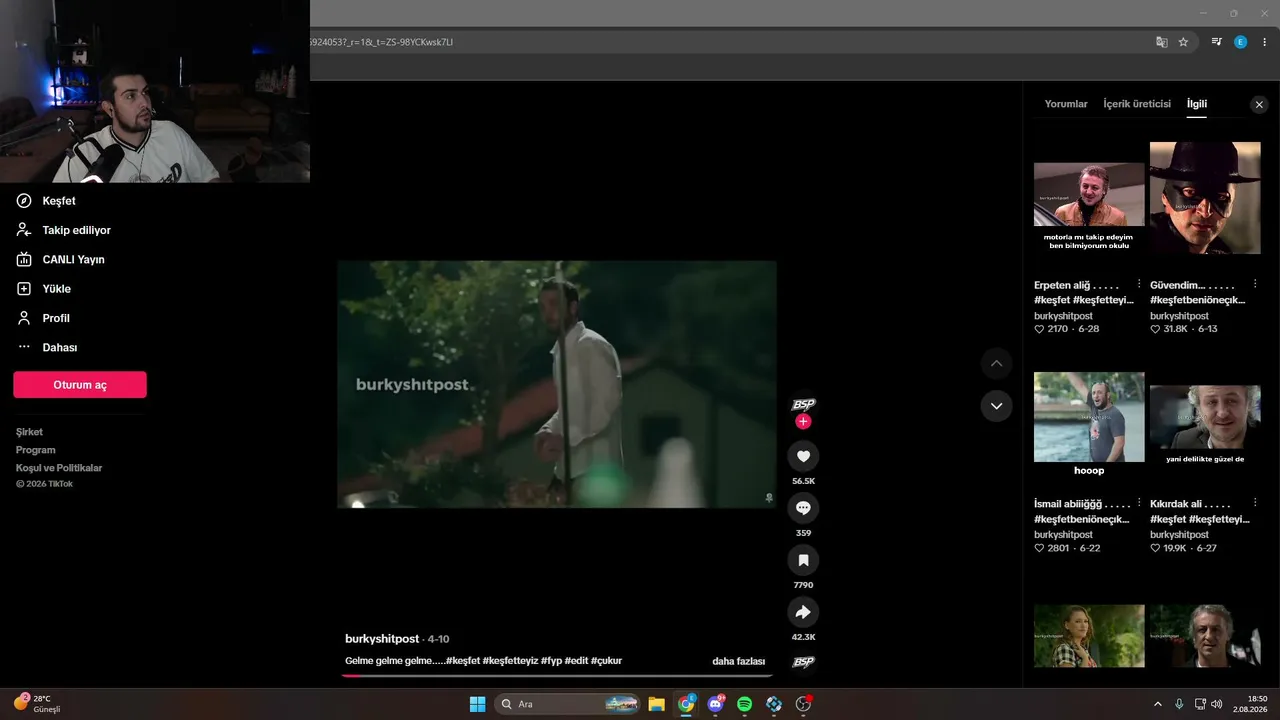The image size is (1280, 720).
Task: Like the video with the heart icon
Action: coord(803,457)
